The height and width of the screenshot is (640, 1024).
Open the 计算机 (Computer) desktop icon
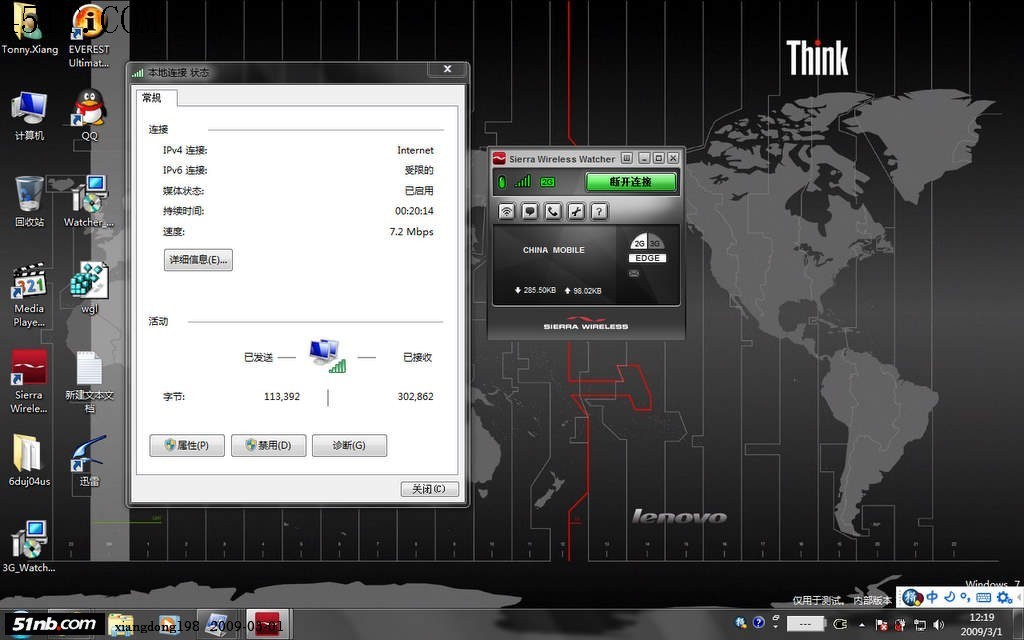click(x=29, y=115)
